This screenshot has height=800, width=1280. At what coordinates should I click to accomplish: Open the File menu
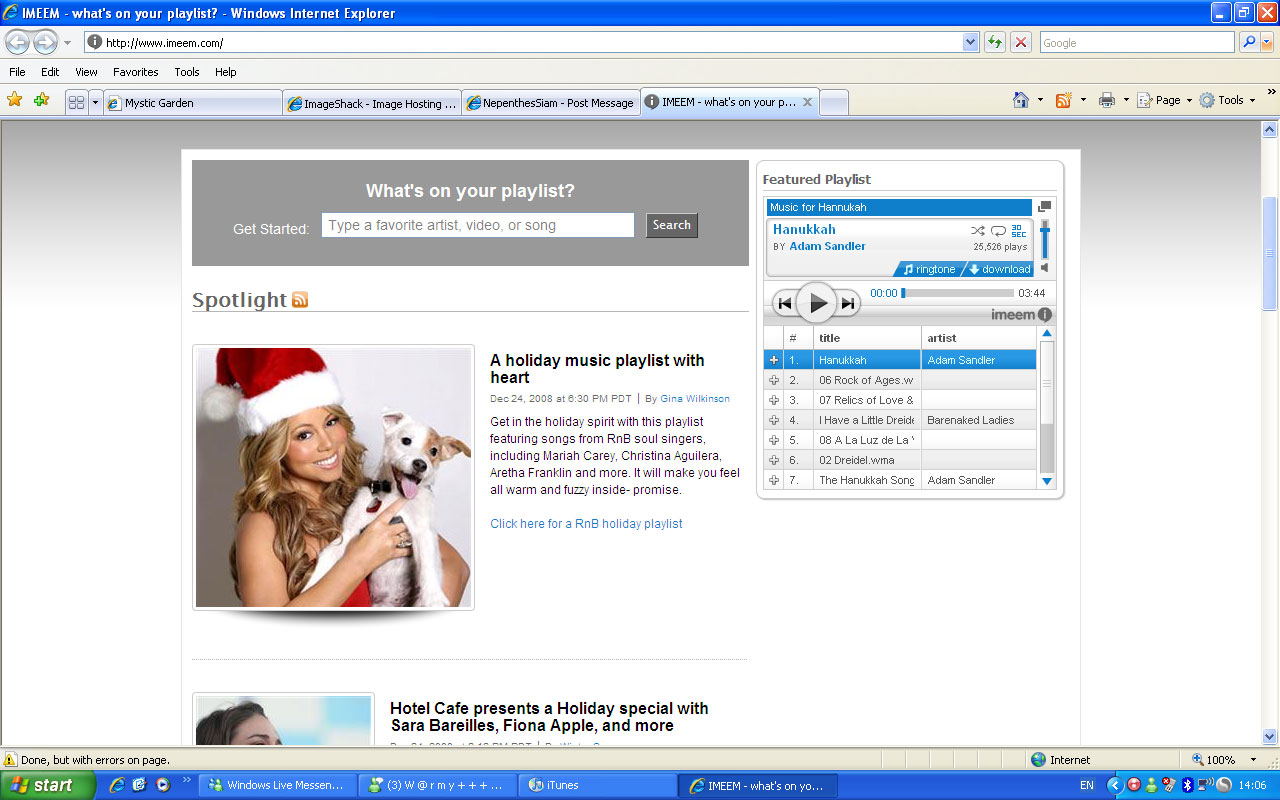[x=17, y=72]
